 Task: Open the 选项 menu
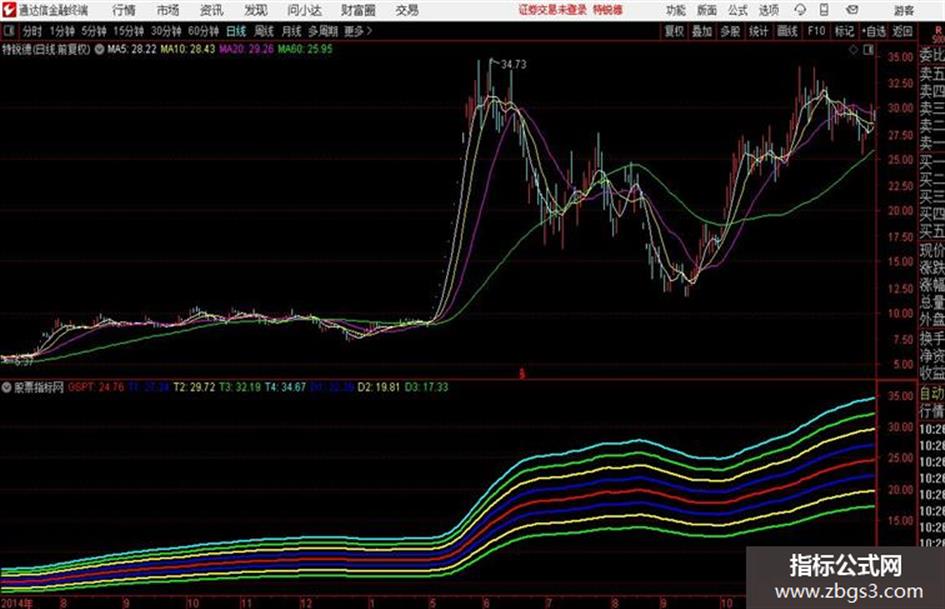[768, 10]
